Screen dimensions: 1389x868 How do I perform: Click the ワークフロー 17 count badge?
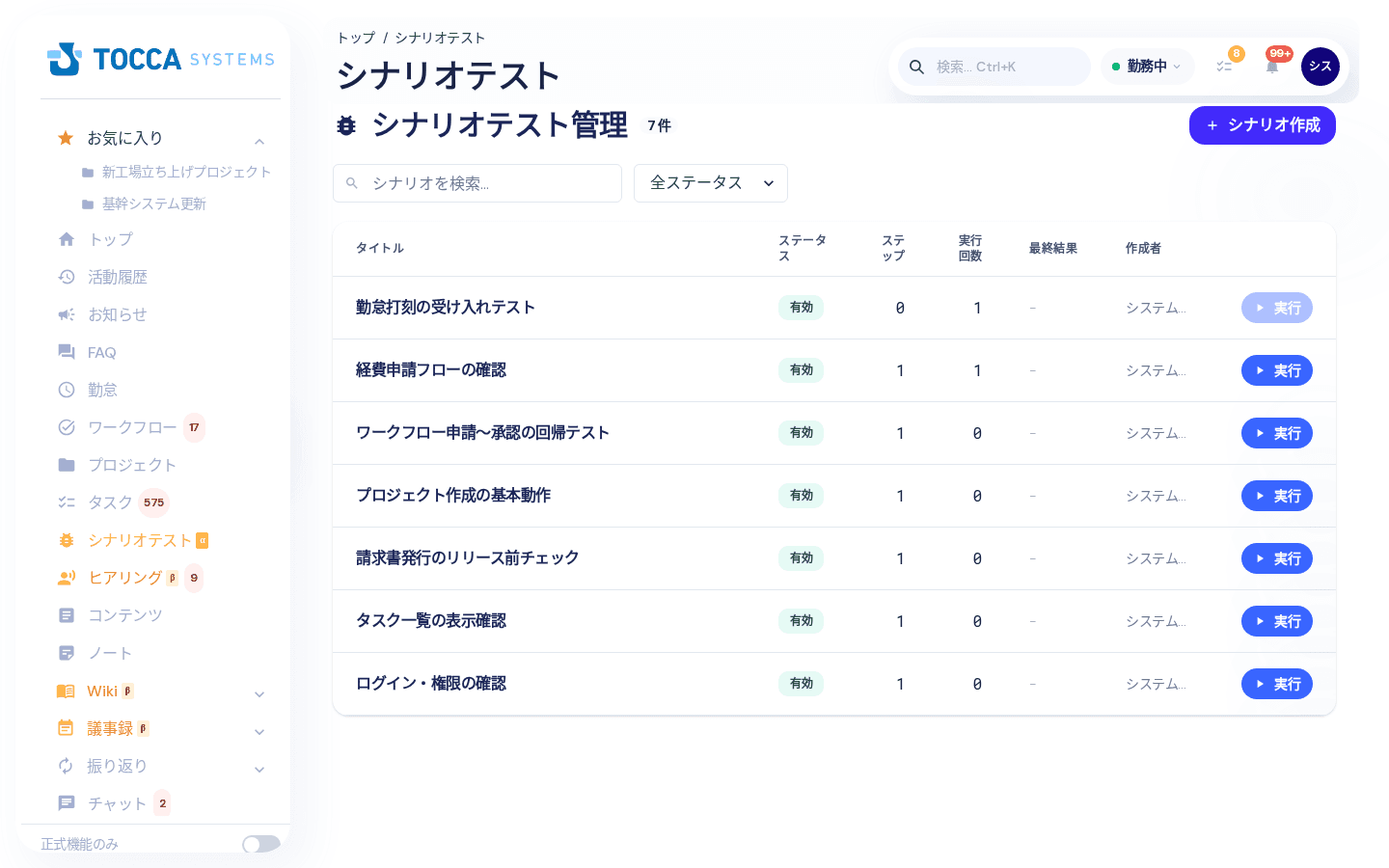click(194, 427)
